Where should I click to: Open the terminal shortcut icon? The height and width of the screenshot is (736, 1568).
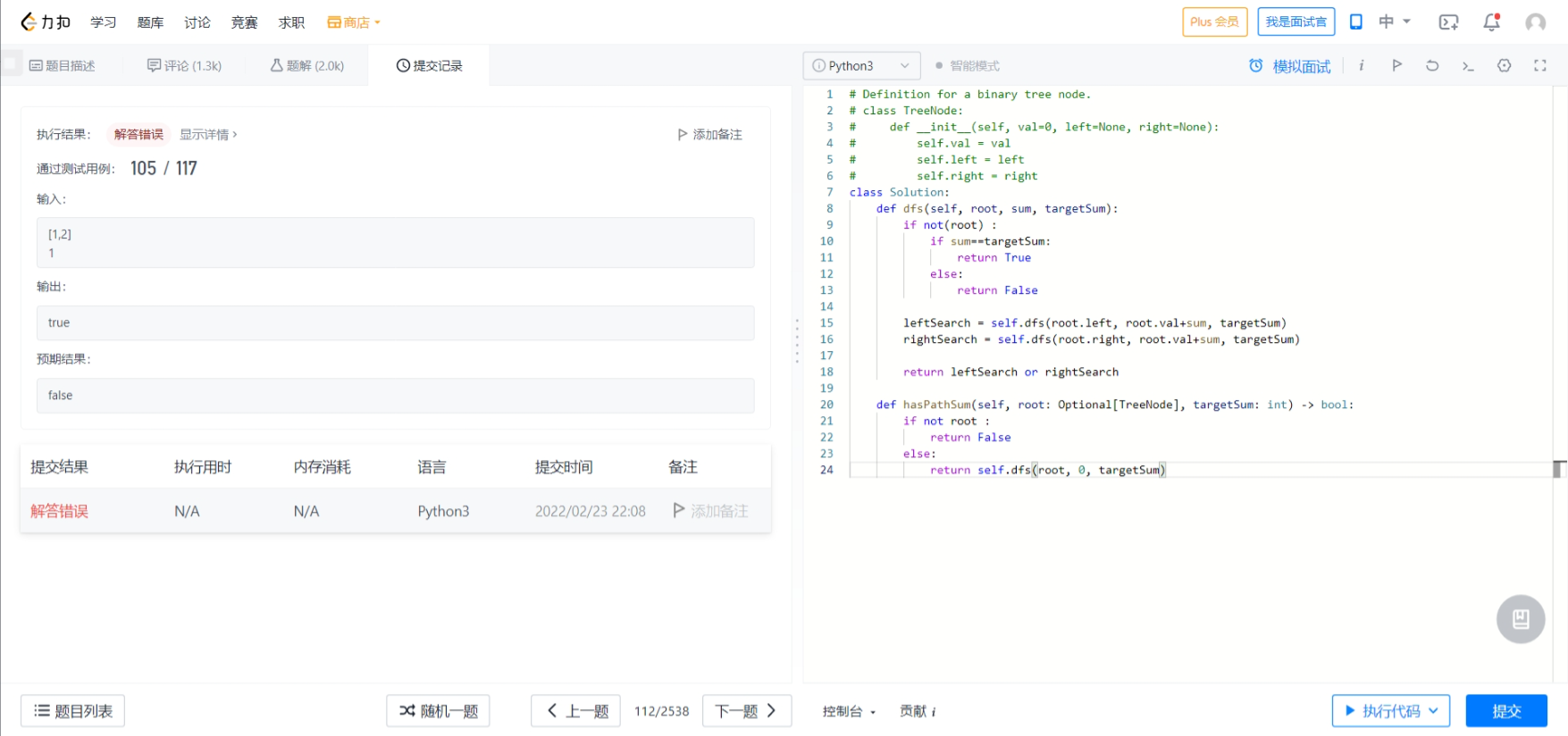point(1468,65)
